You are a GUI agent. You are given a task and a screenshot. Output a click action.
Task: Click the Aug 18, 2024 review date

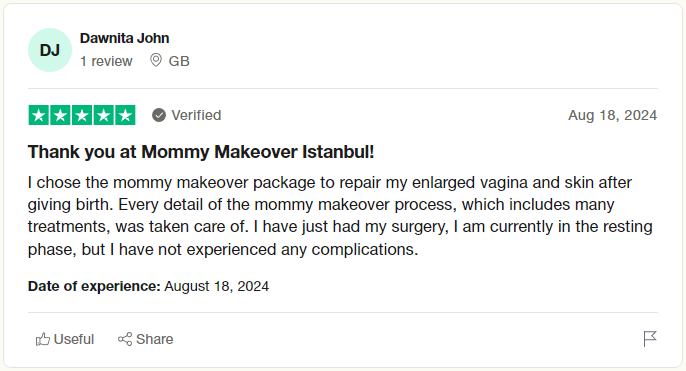pyautogui.click(x=612, y=115)
